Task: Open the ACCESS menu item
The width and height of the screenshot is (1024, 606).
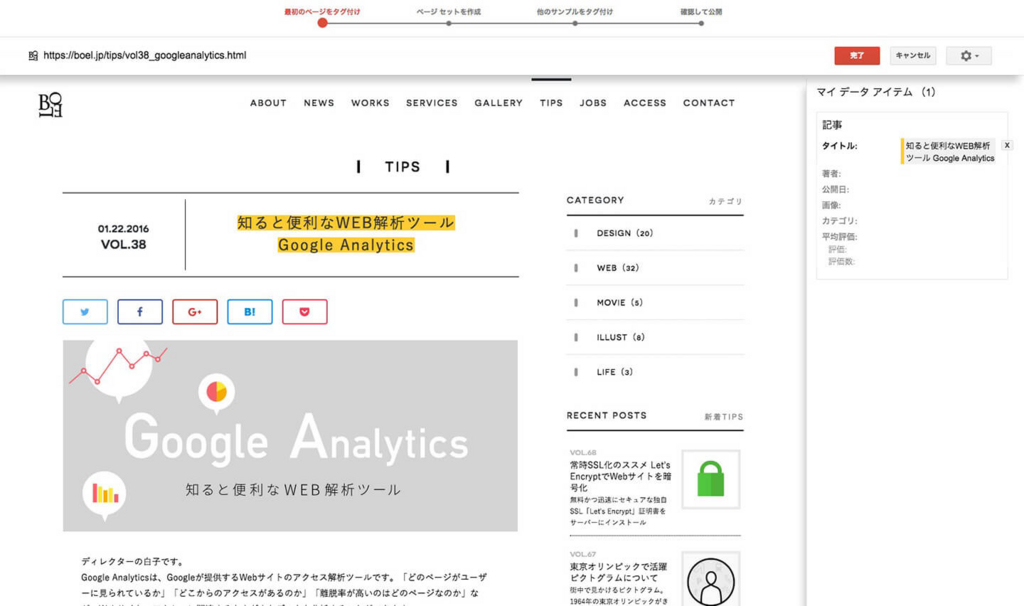Action: pyautogui.click(x=645, y=103)
